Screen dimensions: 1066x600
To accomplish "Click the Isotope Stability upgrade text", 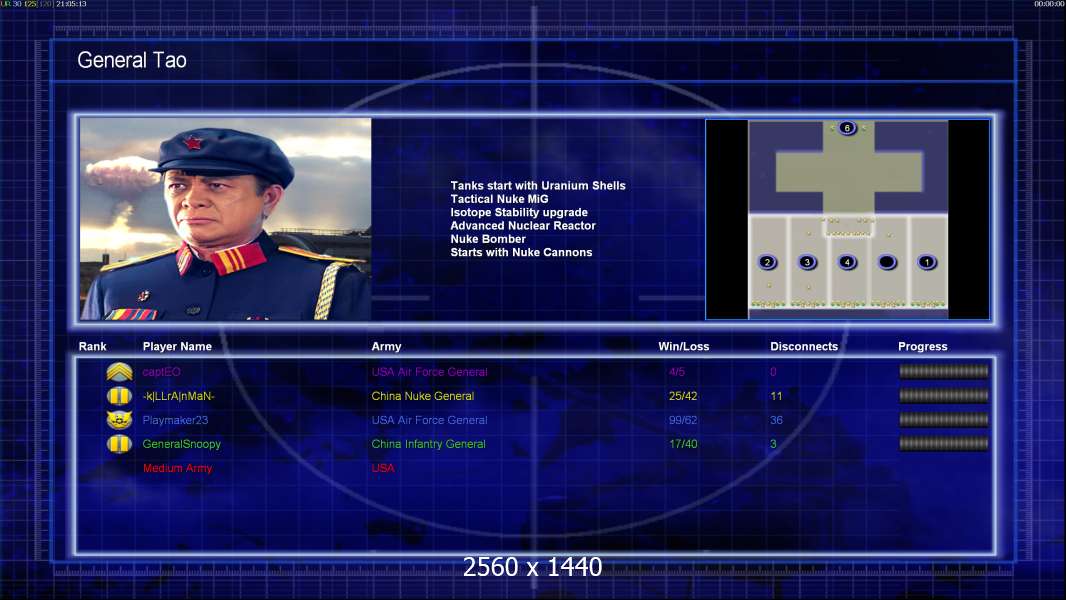I will pyautogui.click(x=519, y=212).
